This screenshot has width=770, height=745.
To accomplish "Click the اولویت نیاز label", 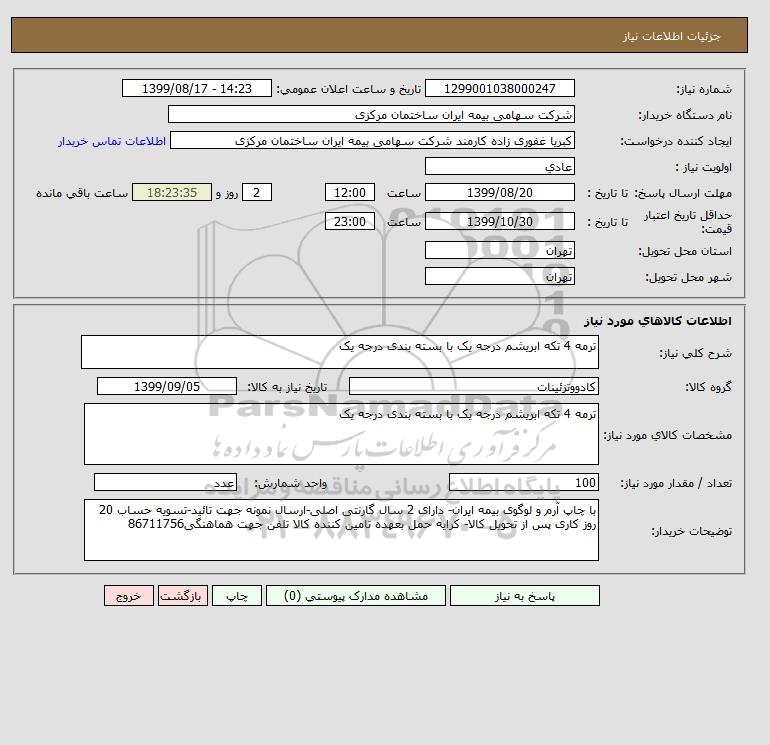I will pos(704,167).
